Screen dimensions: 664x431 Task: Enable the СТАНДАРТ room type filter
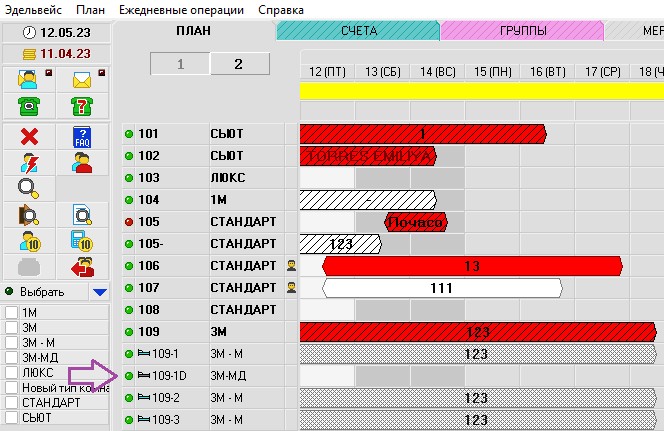pos(12,402)
